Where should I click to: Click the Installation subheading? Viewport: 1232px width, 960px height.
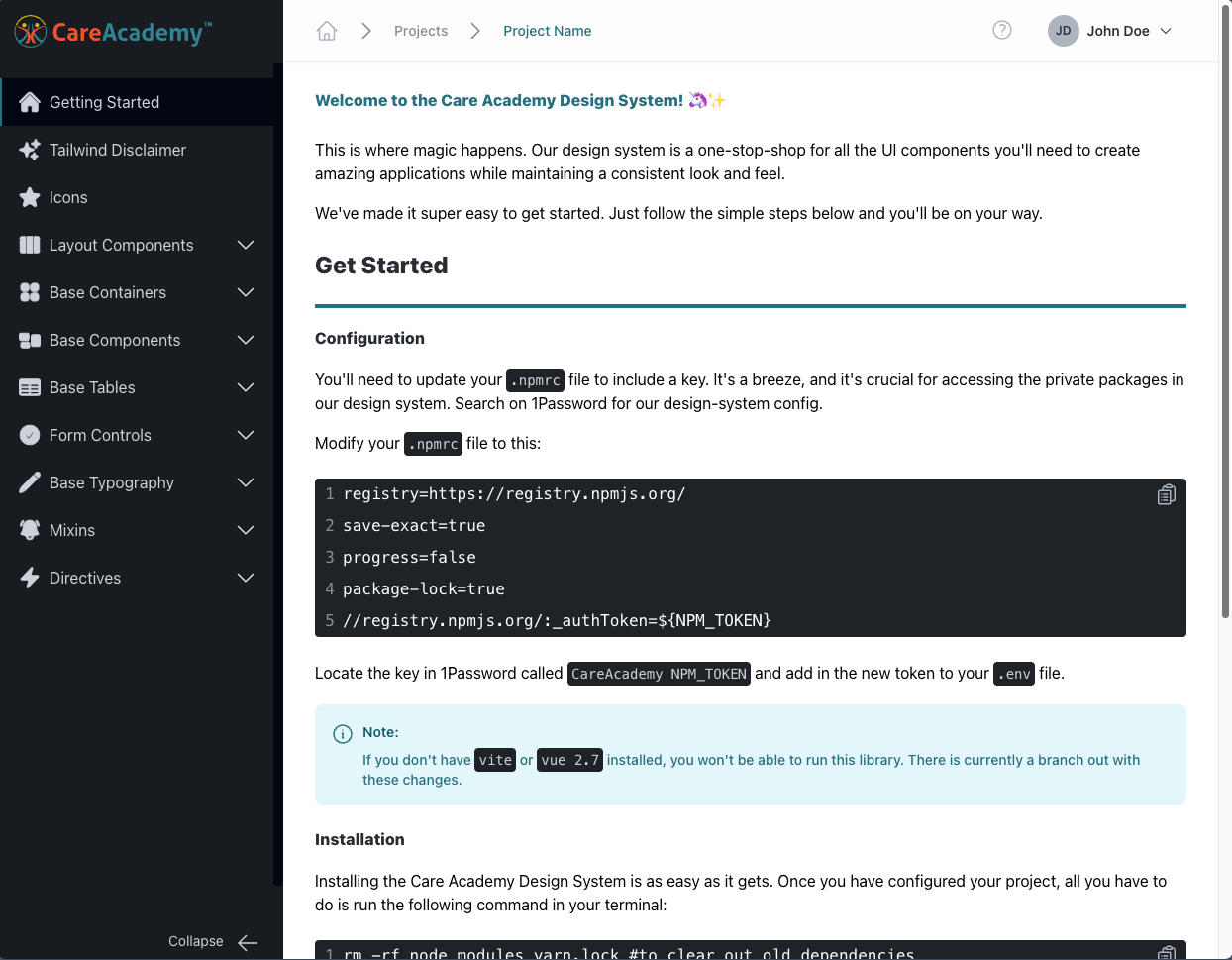tap(359, 839)
